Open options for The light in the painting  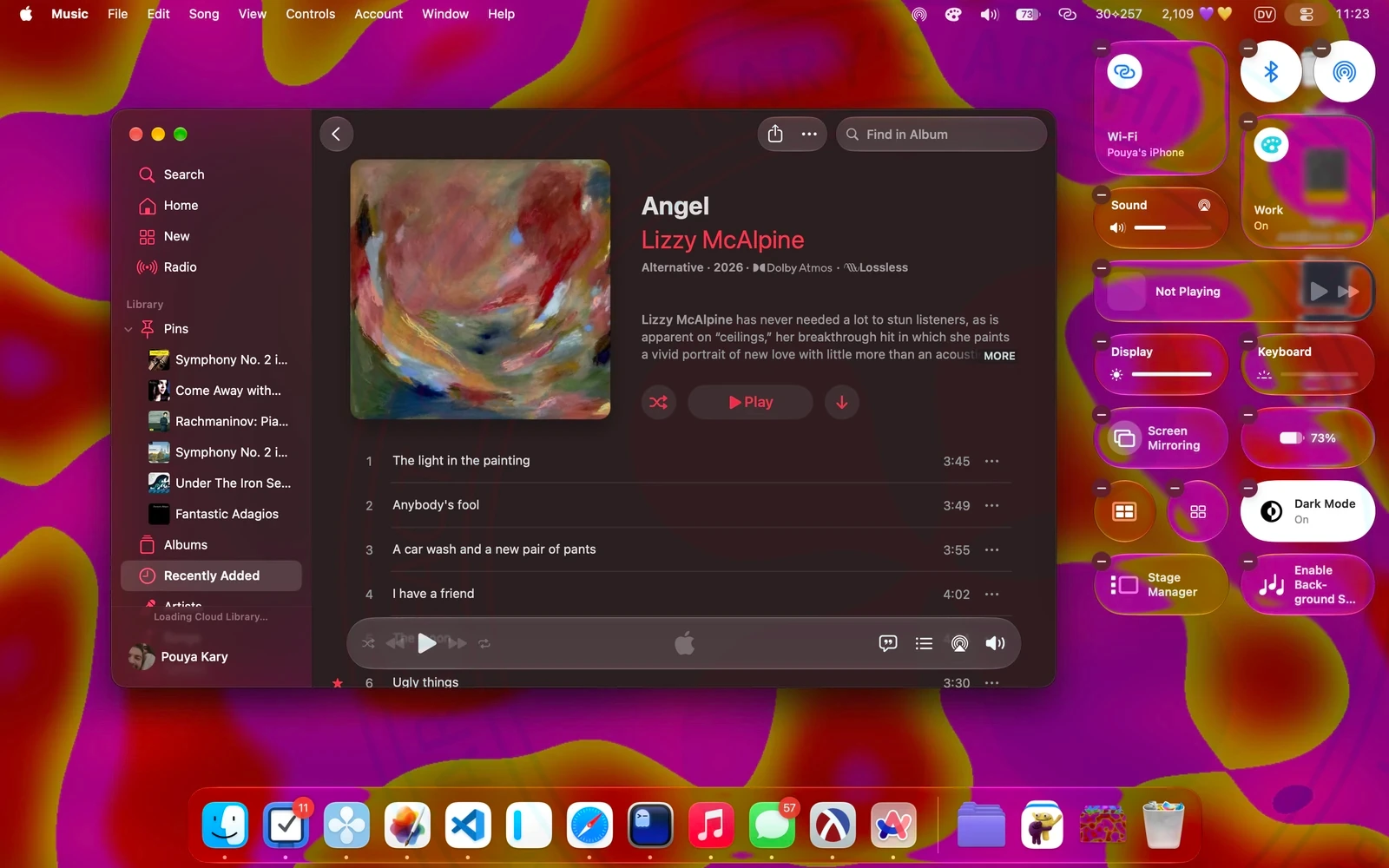point(991,461)
